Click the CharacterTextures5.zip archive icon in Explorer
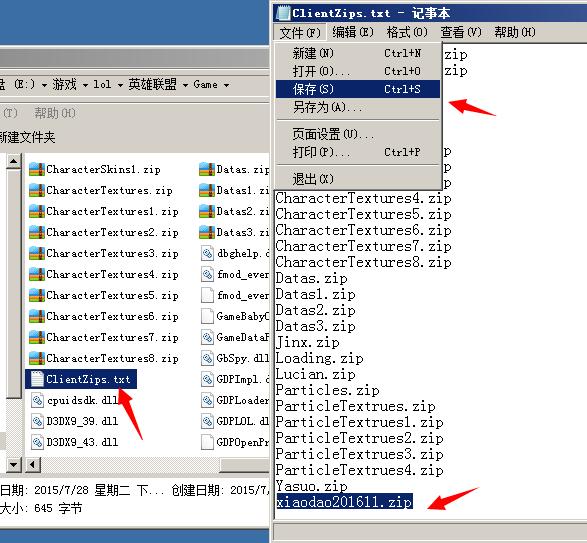The image size is (587, 543). [x=37, y=295]
